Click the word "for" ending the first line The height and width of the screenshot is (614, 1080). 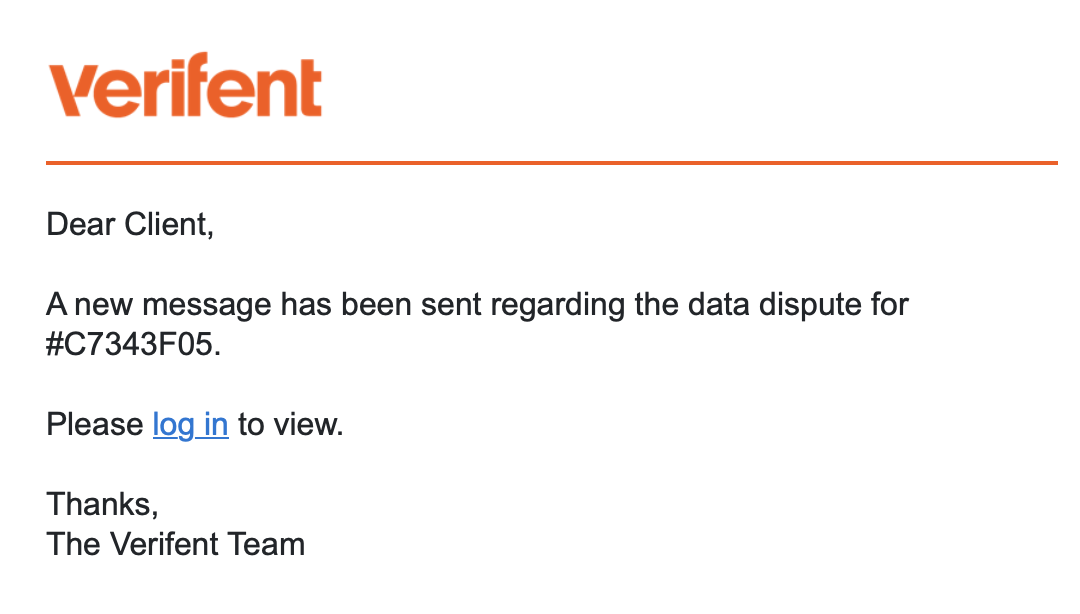(885, 304)
